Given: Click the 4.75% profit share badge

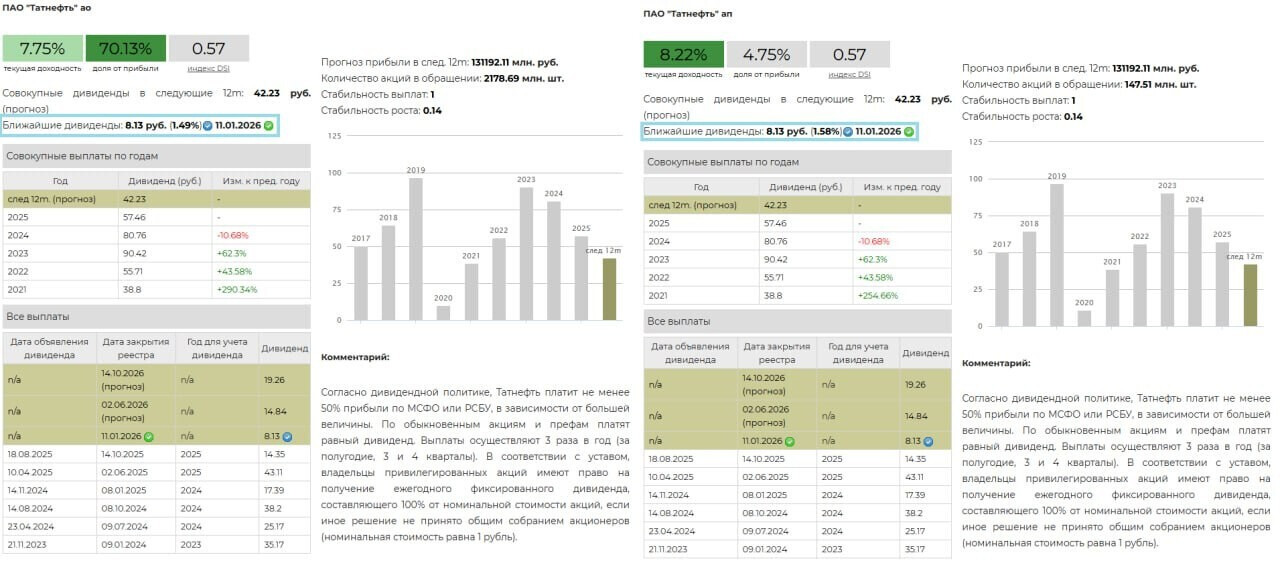Looking at the screenshot, I should click(766, 54).
